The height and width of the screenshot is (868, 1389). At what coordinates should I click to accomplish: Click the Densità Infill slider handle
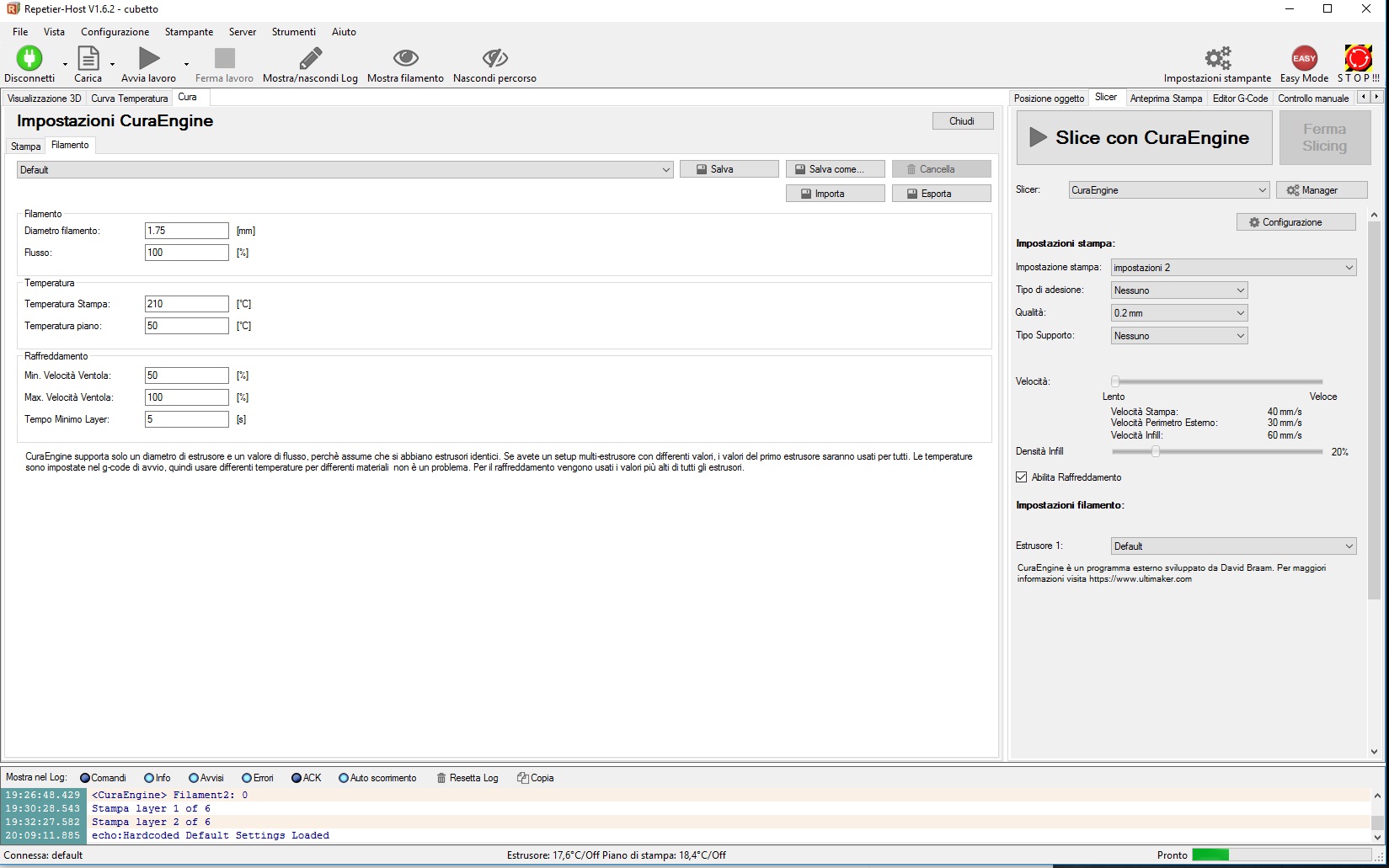1156,452
